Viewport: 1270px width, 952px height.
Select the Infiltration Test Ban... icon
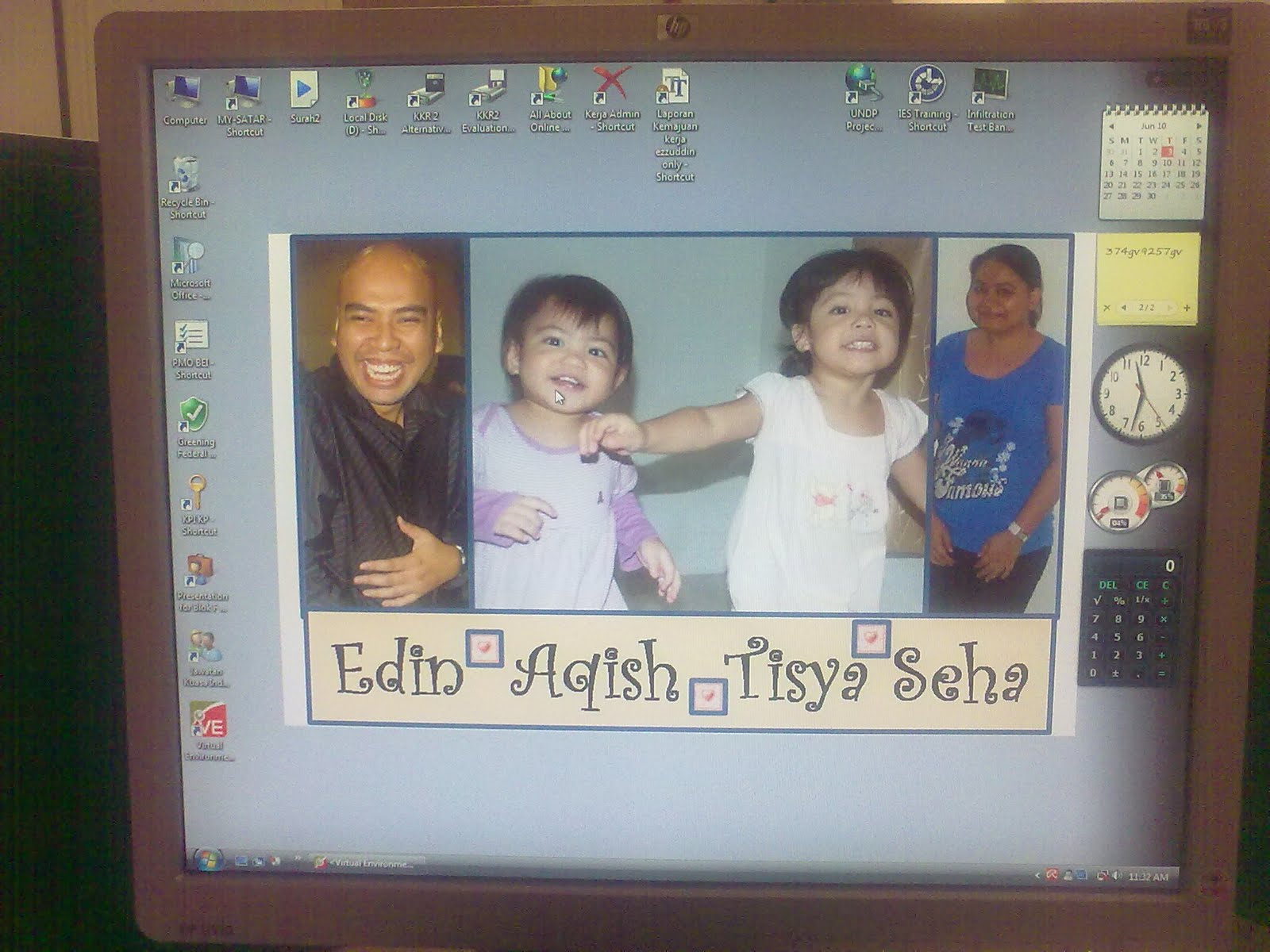tap(990, 100)
